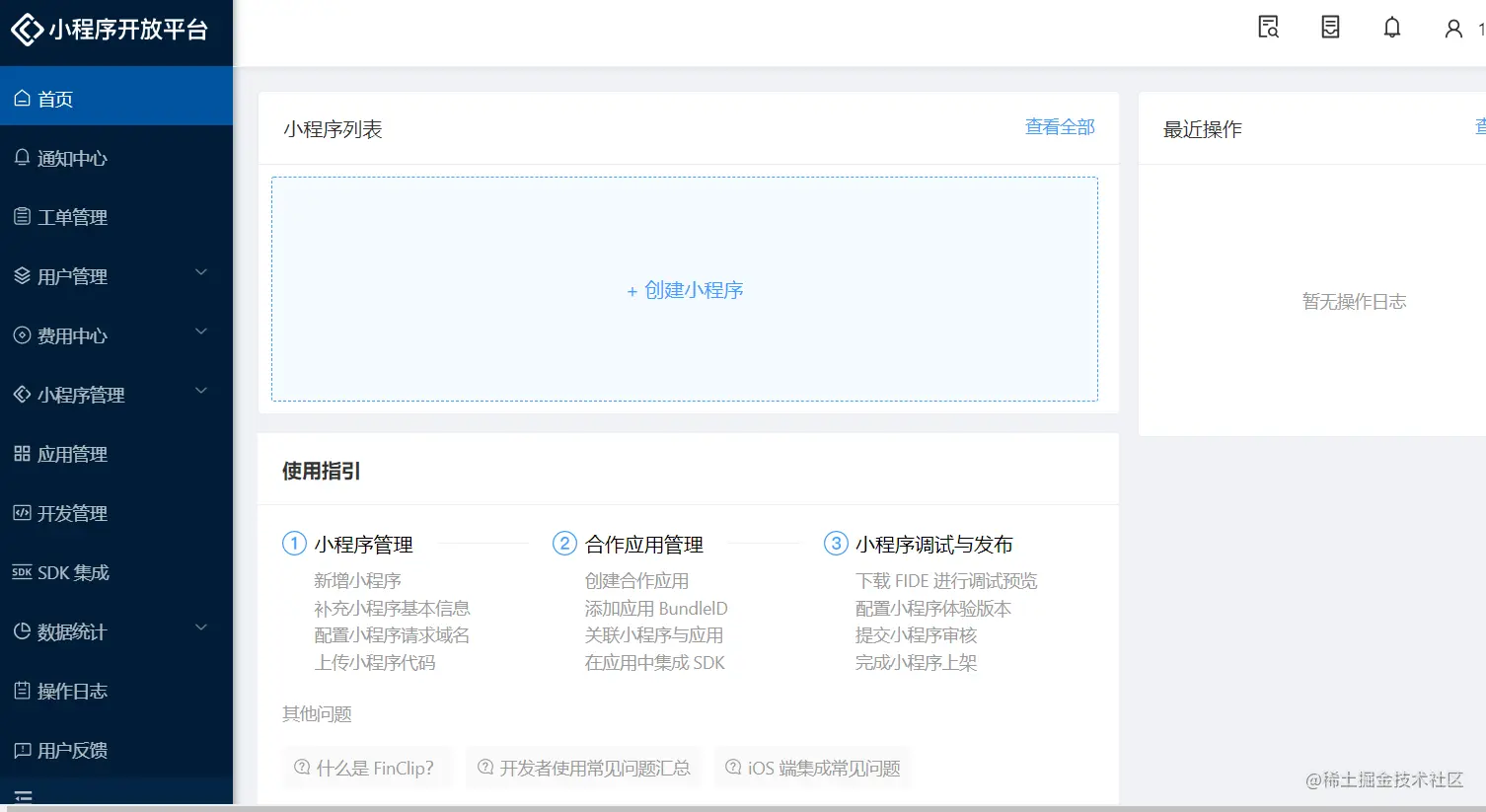Open the documentation page icon in header
Viewport: 1486px width, 812px height.
coord(1331,28)
